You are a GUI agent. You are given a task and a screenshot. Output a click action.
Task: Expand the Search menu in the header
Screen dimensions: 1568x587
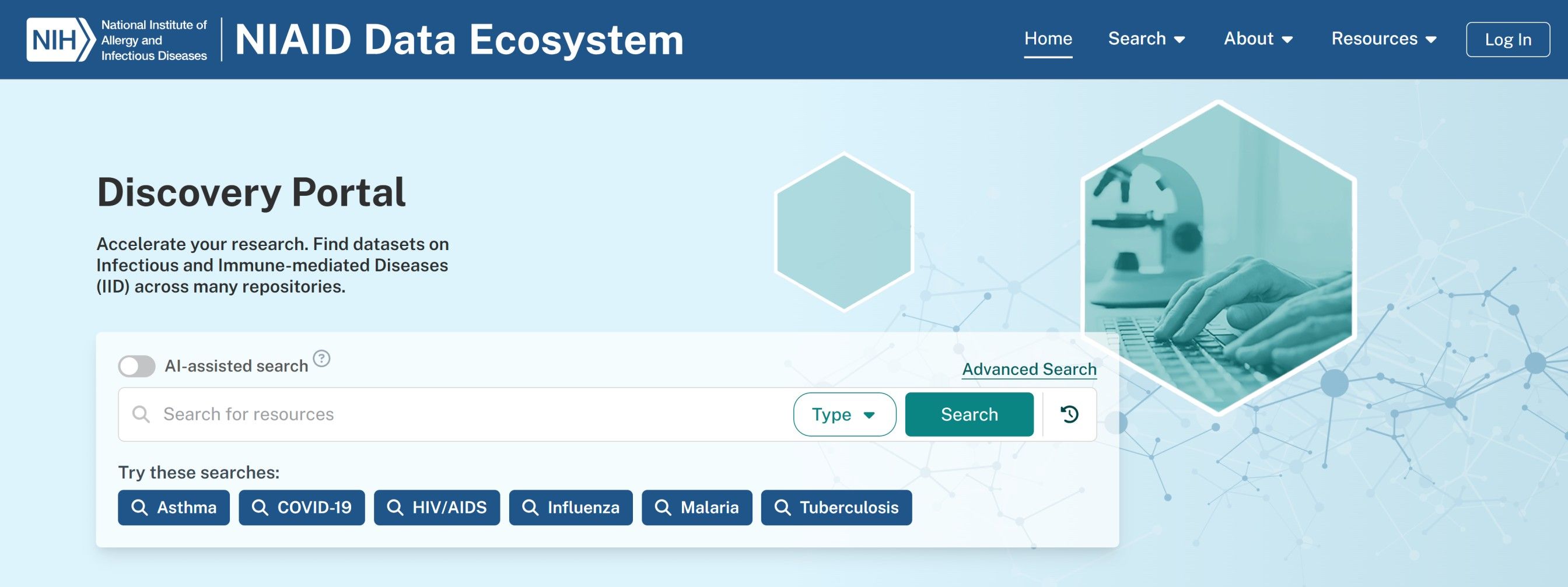(x=1147, y=39)
